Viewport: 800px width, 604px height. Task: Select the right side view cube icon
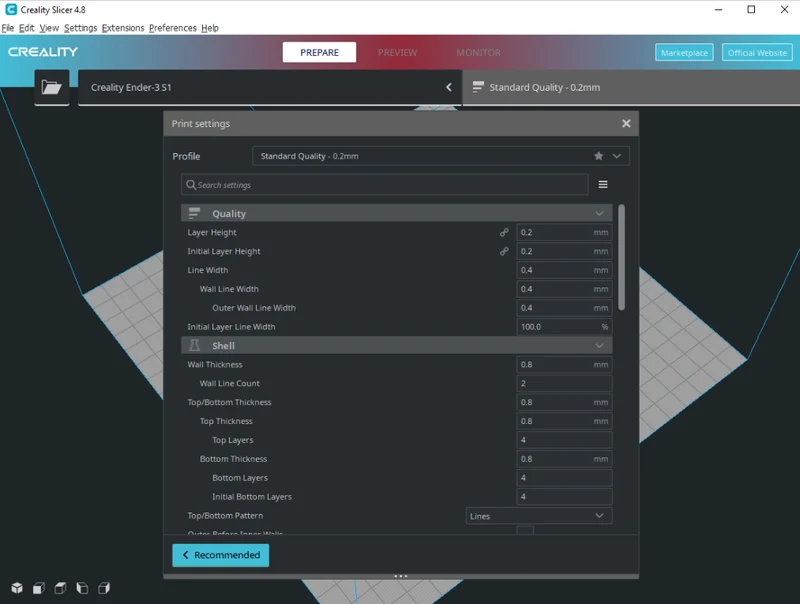click(x=104, y=588)
